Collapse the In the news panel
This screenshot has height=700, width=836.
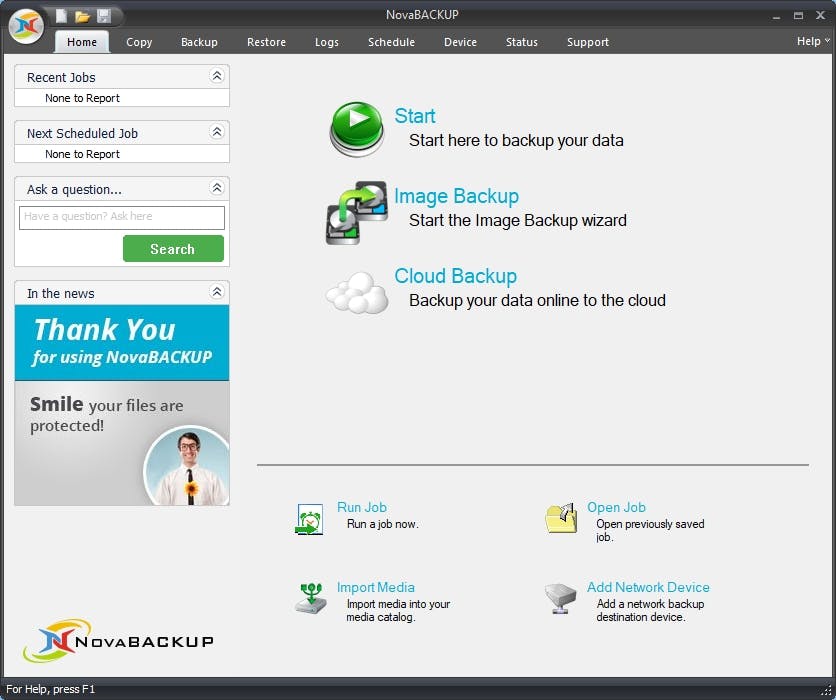[216, 292]
